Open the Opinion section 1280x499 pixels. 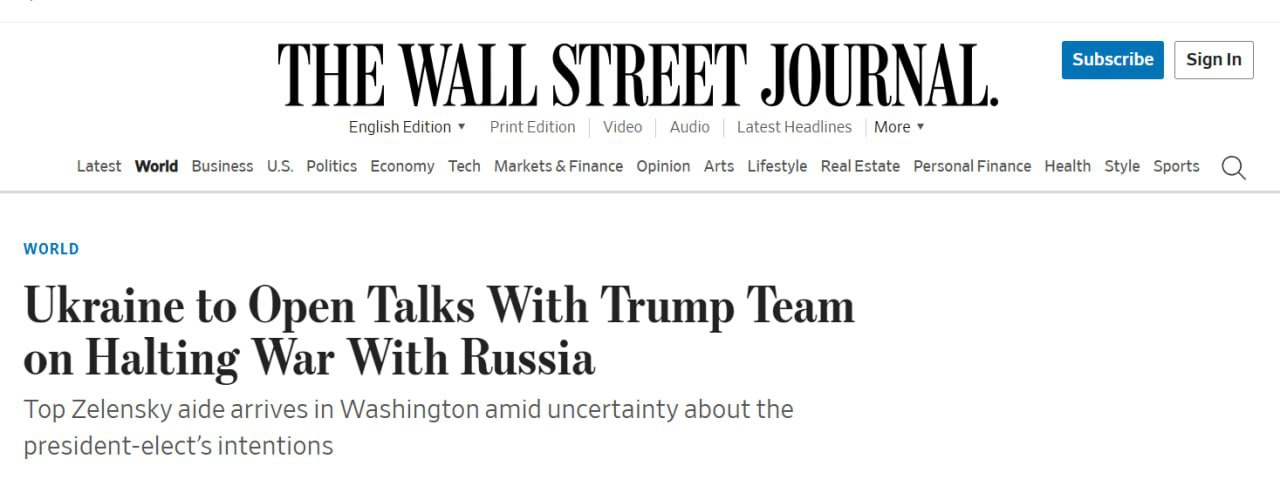[x=663, y=166]
